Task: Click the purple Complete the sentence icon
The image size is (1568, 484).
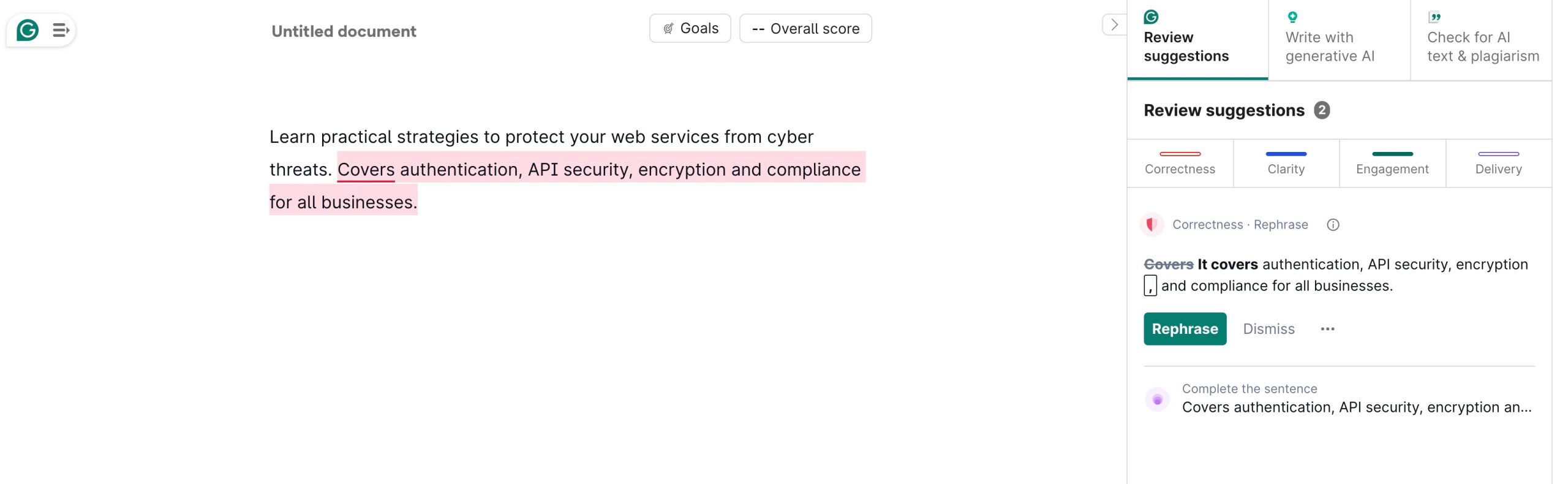Action: pos(1157,399)
